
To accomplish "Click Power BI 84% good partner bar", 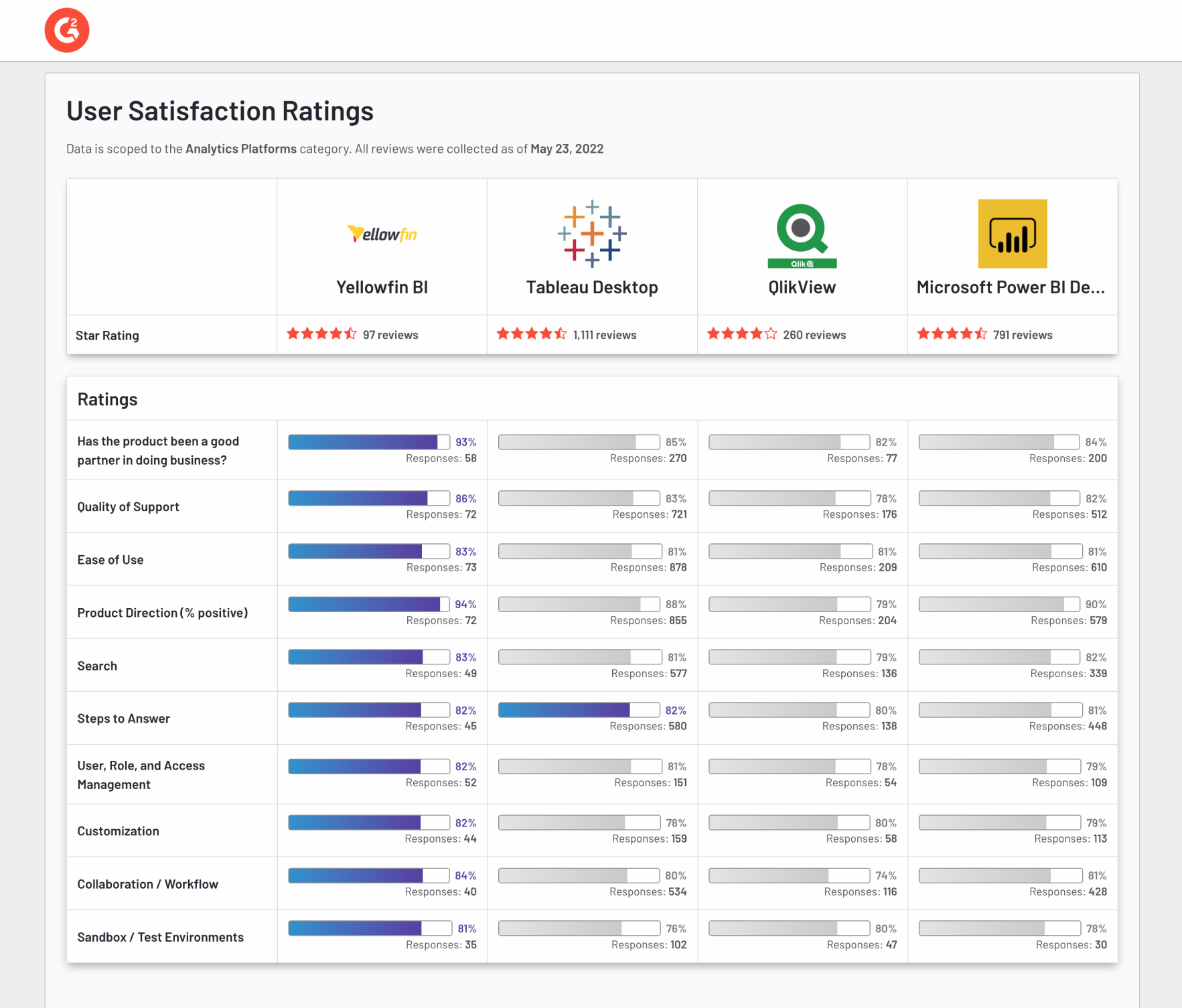I will (999, 442).
